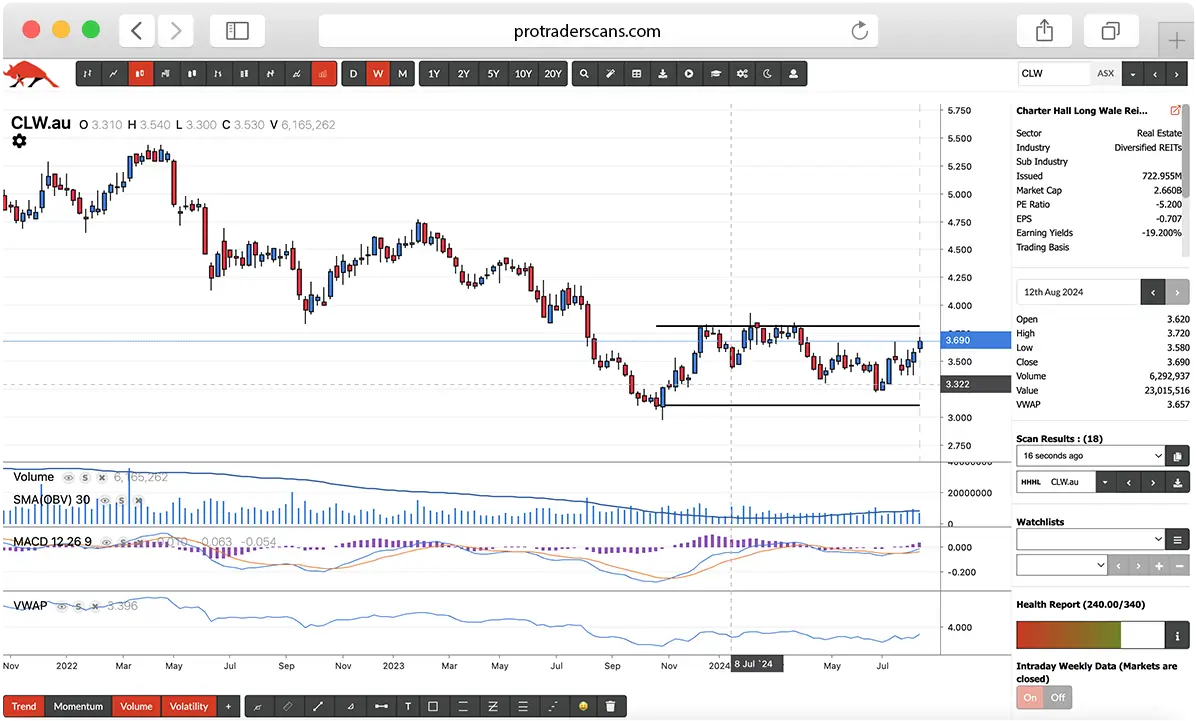The image size is (1196, 721).
Task: Show Health Report info
Action: pyautogui.click(x=1177, y=636)
